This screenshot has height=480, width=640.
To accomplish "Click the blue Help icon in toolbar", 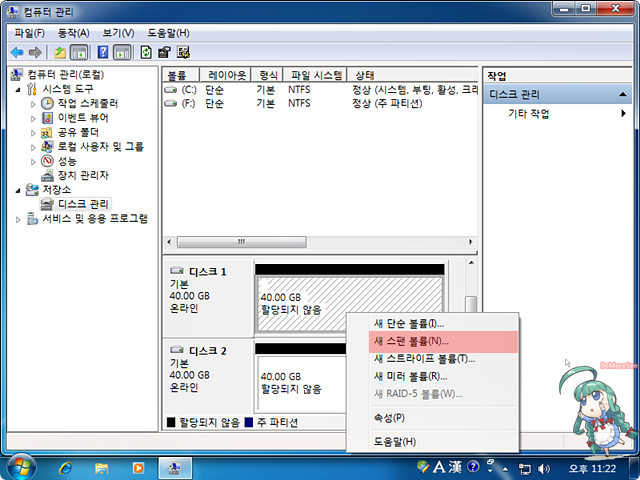I will 102,52.
